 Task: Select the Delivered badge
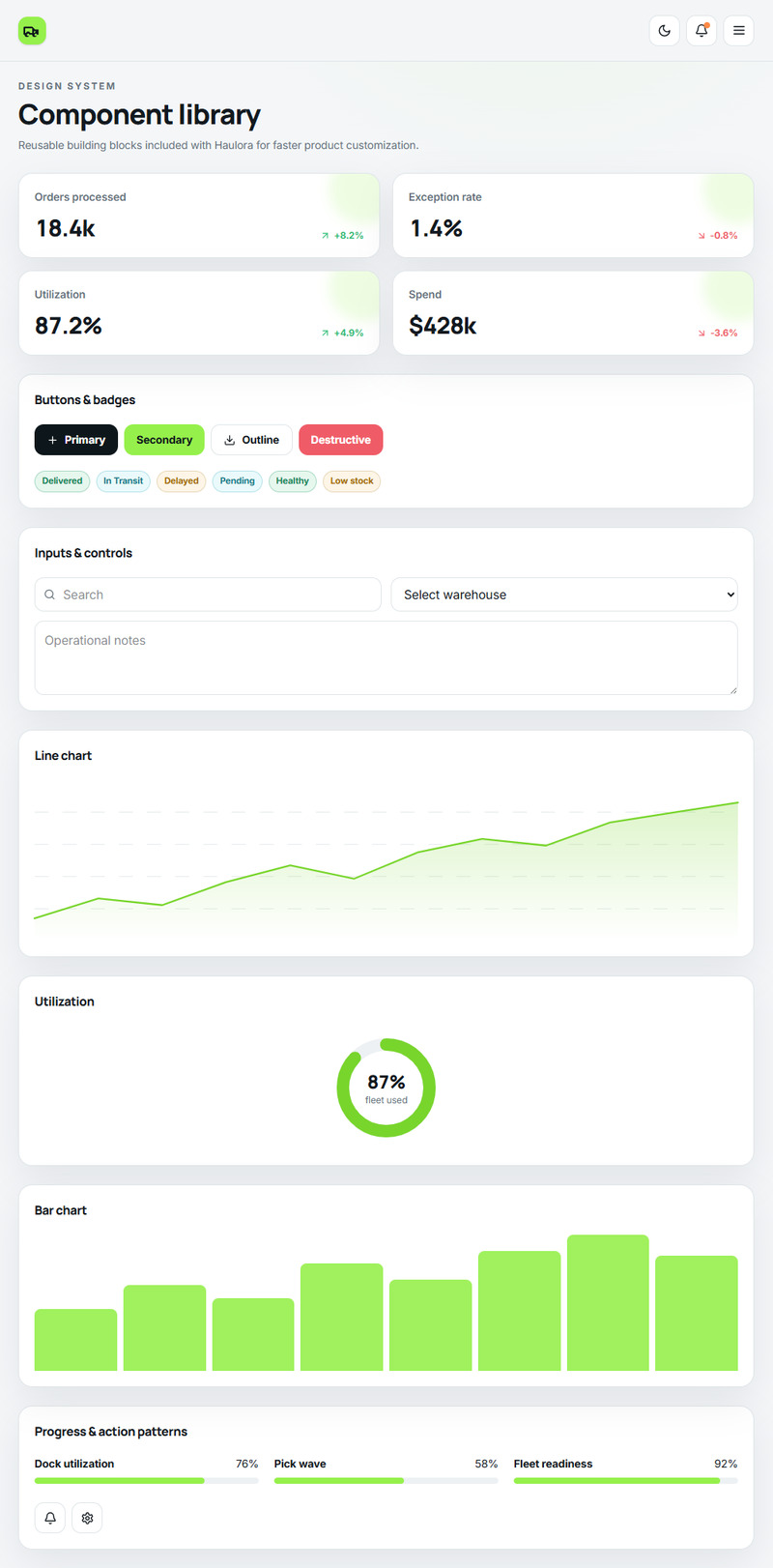click(x=63, y=480)
